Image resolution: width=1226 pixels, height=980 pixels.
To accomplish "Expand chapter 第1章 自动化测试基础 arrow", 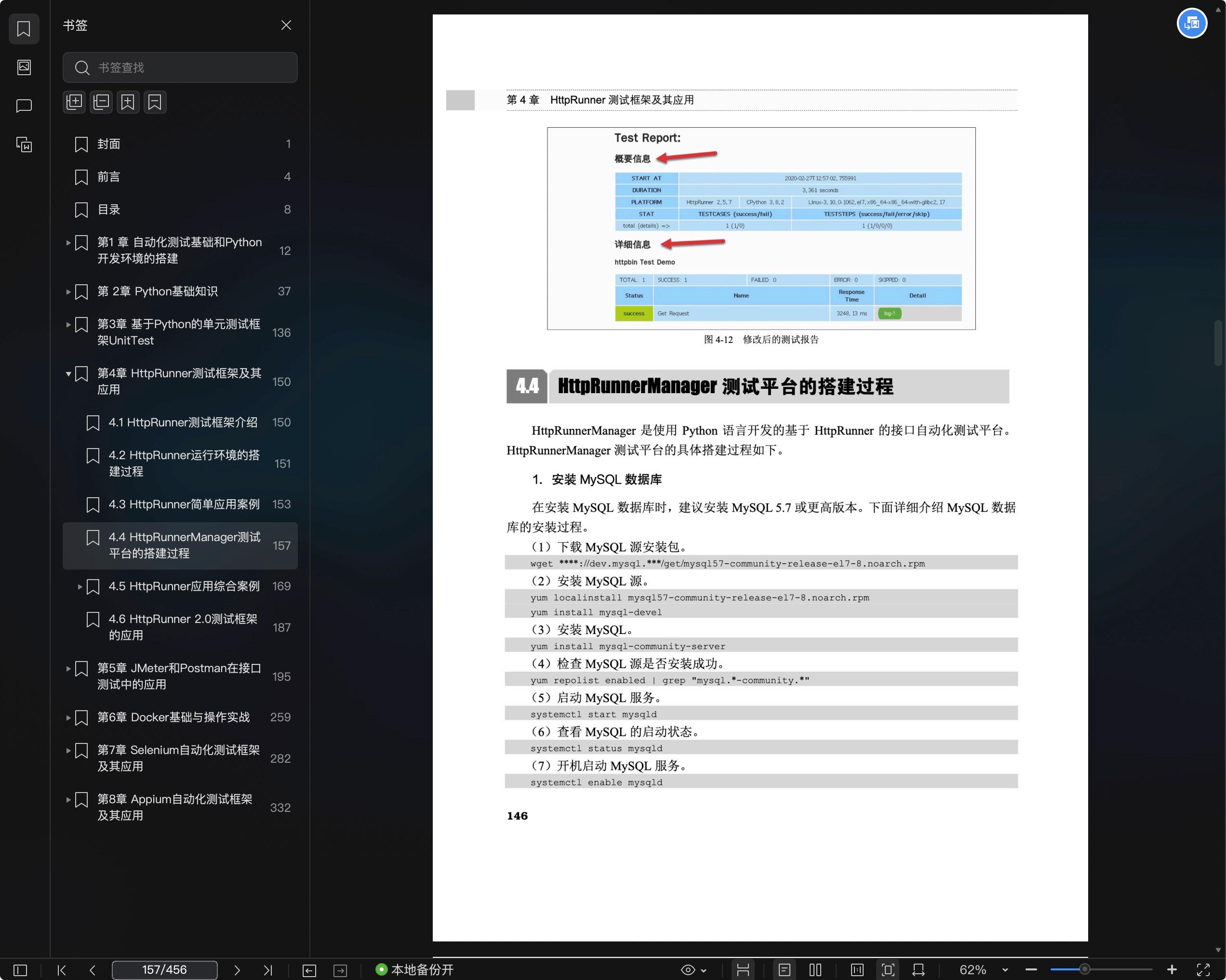I will click(68, 243).
